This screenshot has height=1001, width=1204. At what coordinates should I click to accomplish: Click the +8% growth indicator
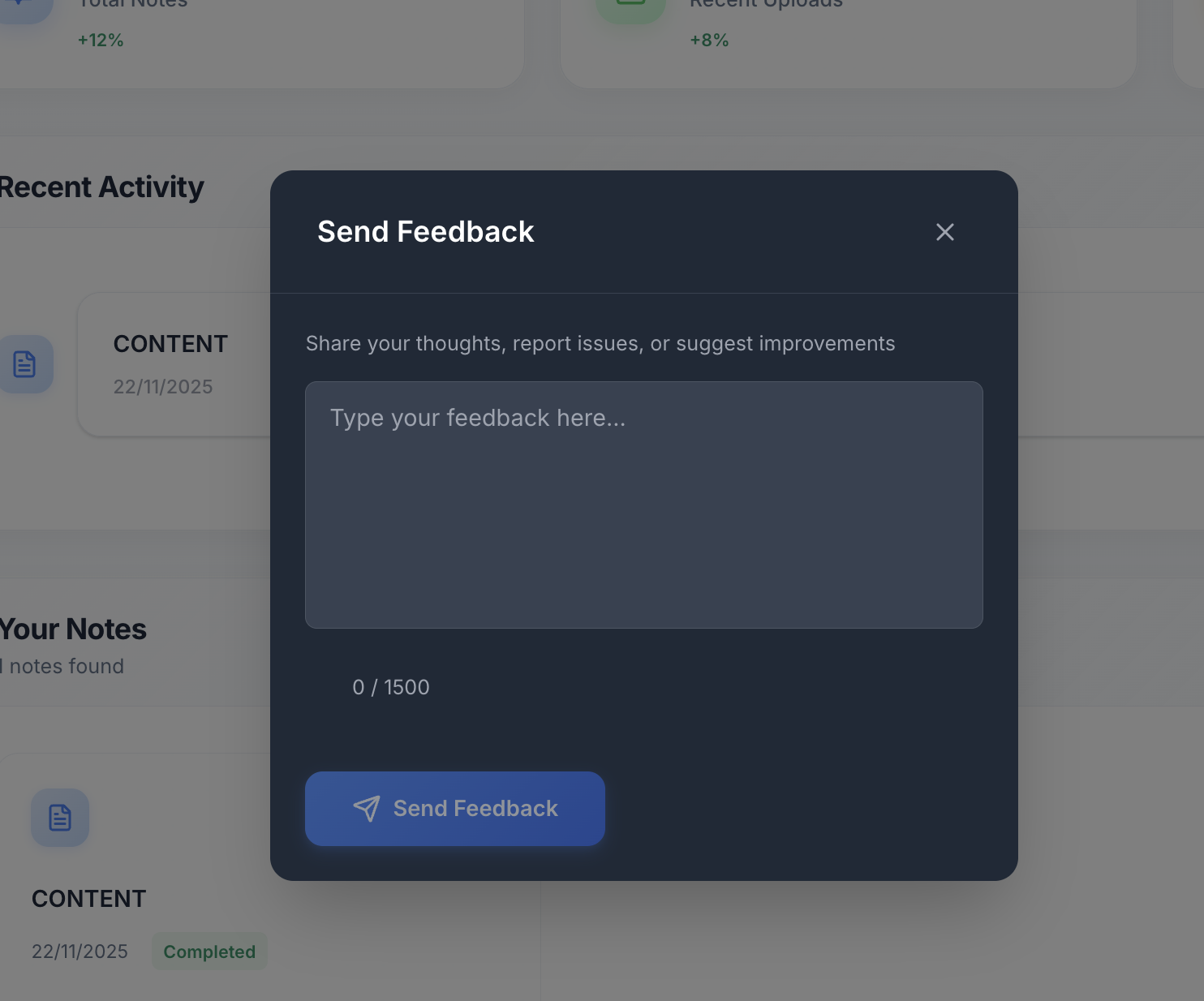click(x=709, y=39)
